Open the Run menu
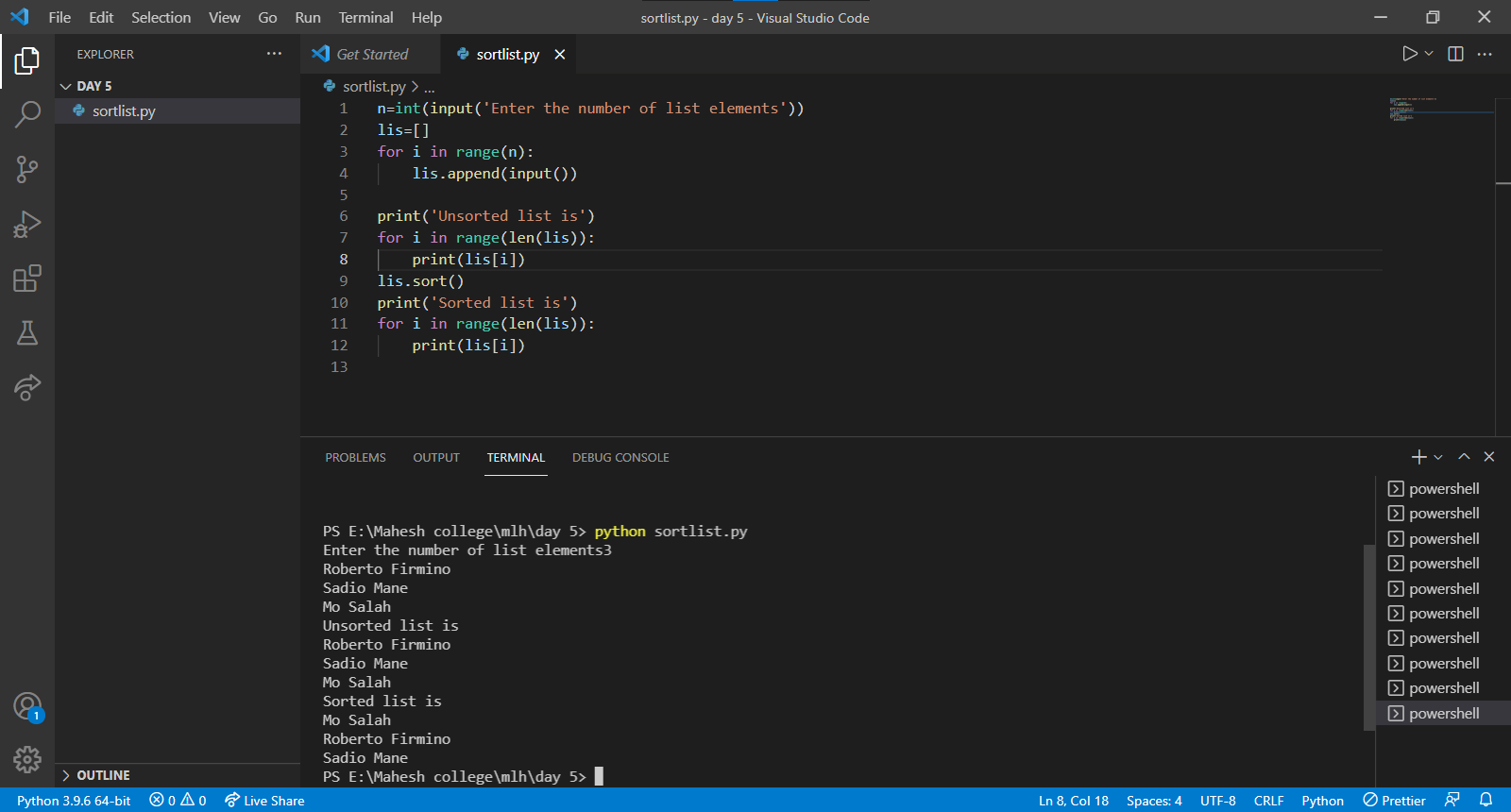Image resolution: width=1511 pixels, height=812 pixels. point(308,17)
